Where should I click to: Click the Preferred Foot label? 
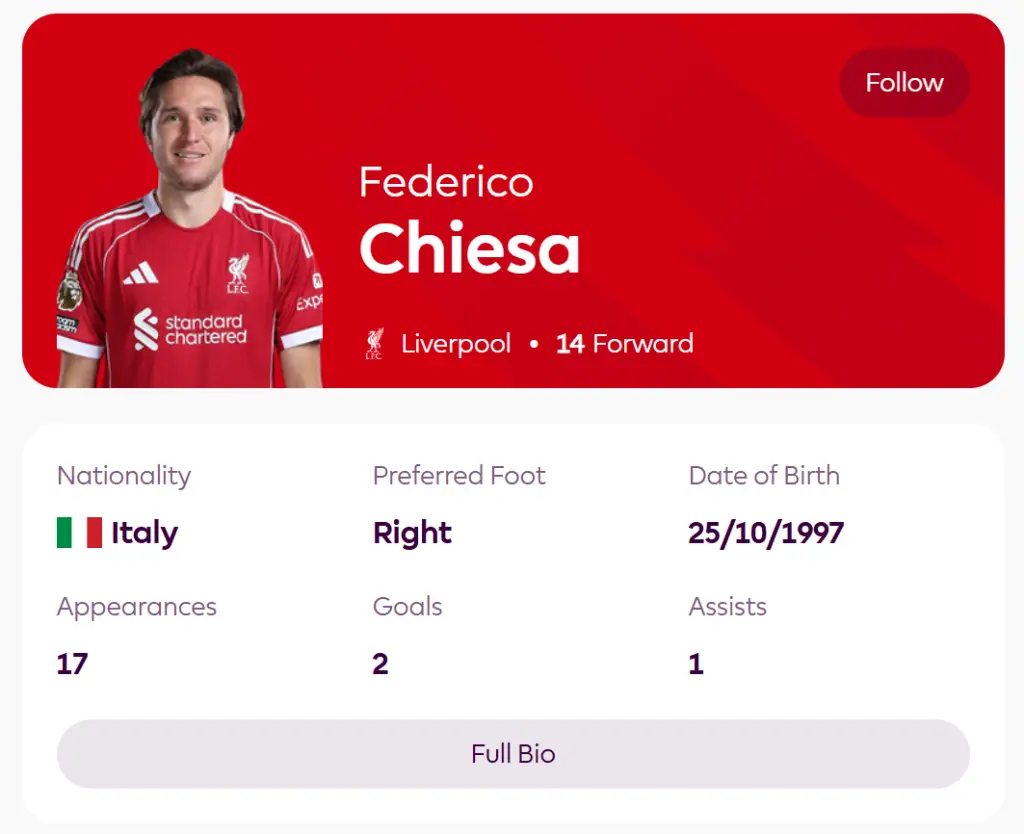point(459,476)
